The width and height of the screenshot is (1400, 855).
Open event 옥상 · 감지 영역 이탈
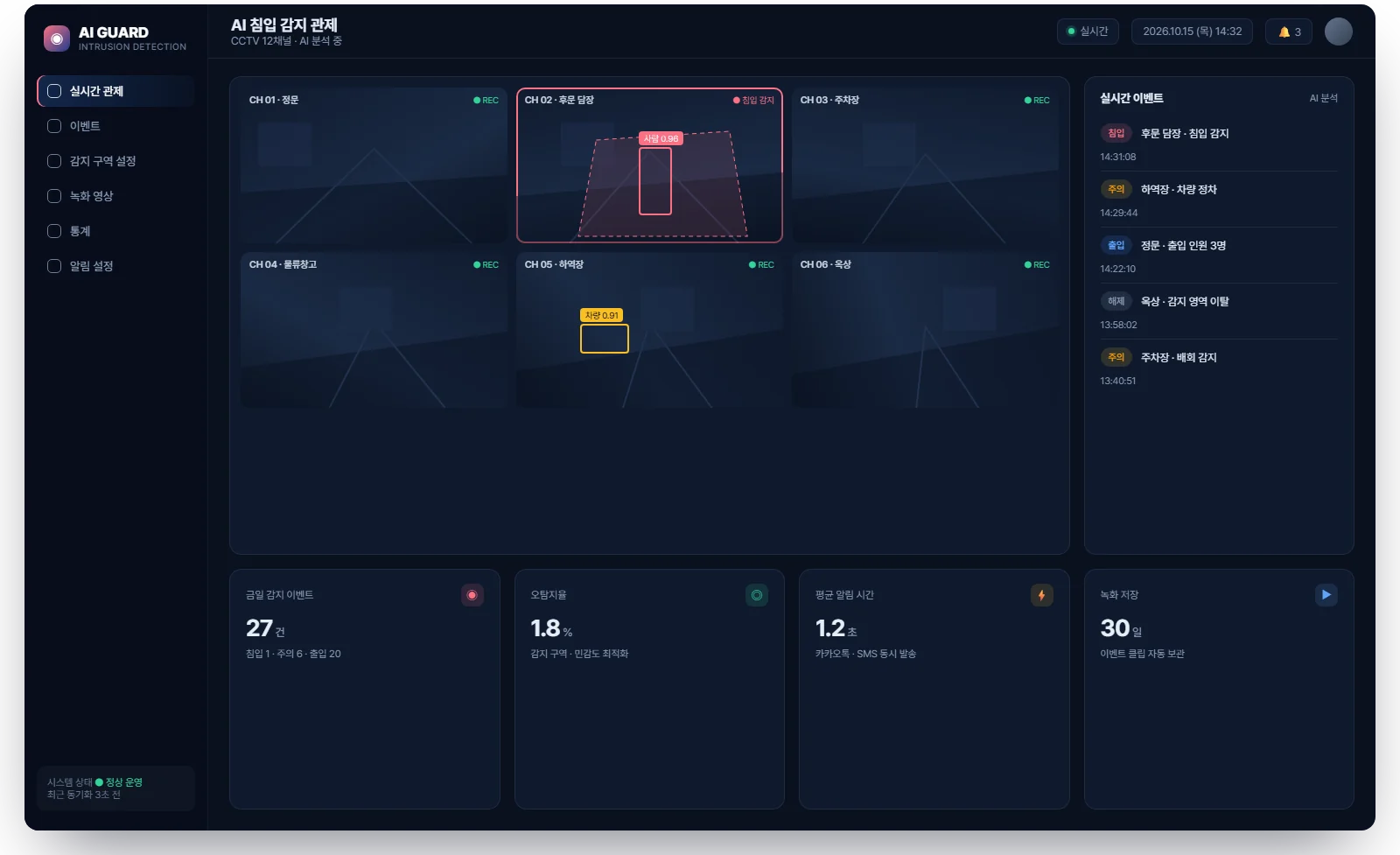click(1219, 312)
